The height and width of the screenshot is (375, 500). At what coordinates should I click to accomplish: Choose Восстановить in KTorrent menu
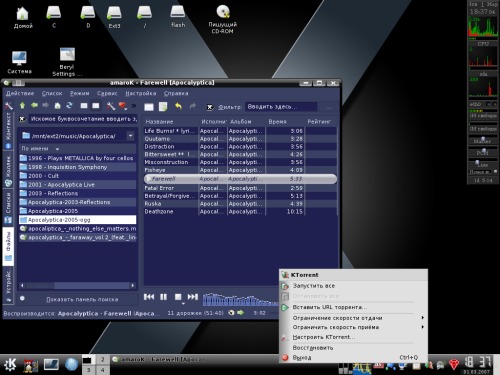pos(353,348)
